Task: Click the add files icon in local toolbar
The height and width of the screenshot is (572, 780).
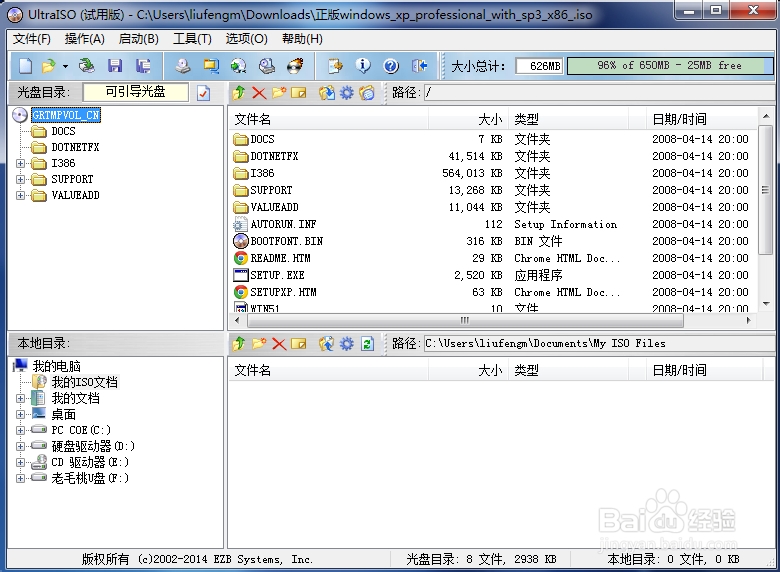Action: (327, 344)
